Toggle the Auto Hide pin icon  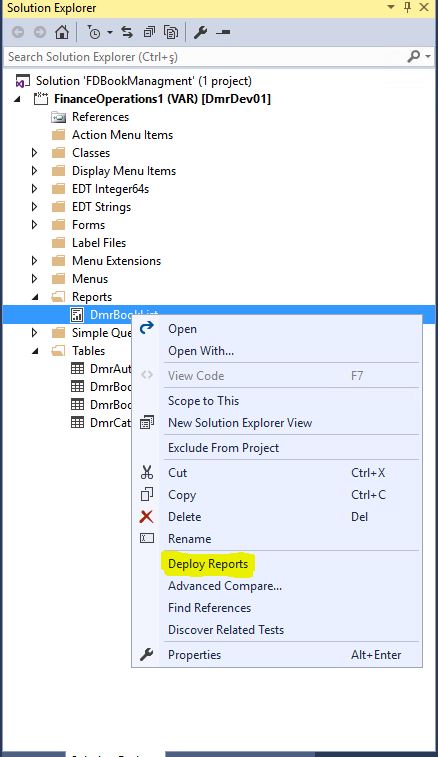click(x=407, y=7)
